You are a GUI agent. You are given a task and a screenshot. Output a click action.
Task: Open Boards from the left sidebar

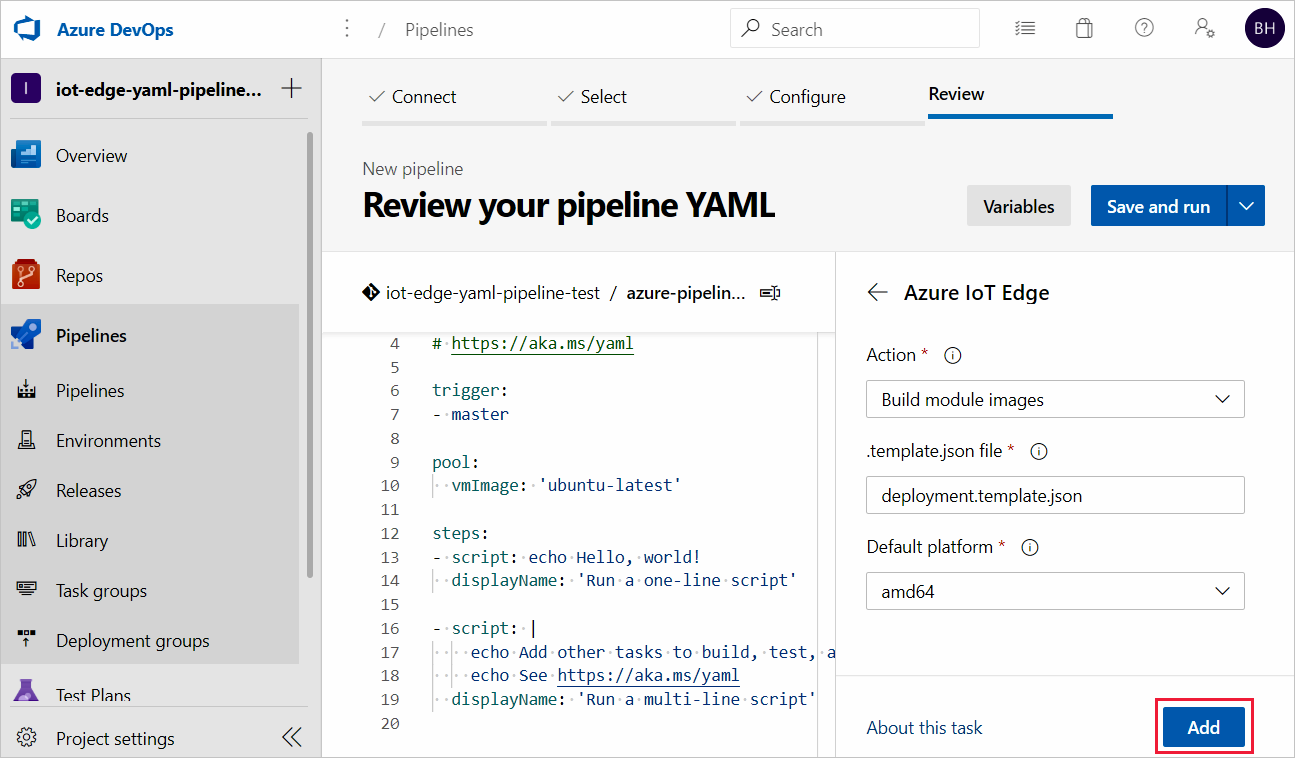coord(83,215)
